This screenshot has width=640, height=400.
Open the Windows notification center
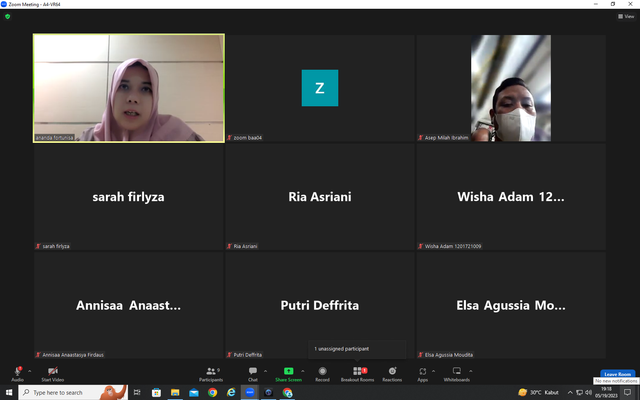pos(628,392)
